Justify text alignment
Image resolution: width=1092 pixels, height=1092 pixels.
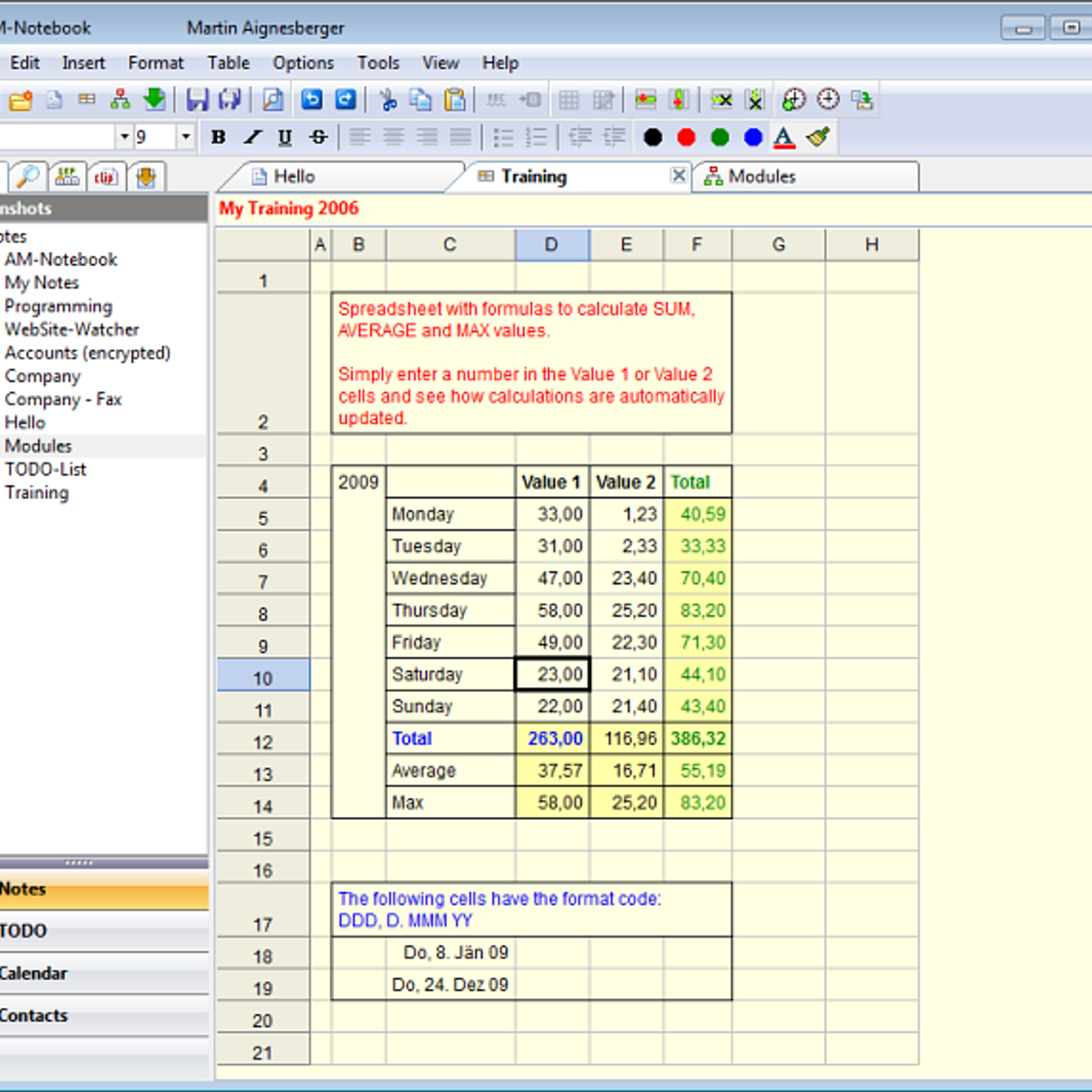click(461, 137)
